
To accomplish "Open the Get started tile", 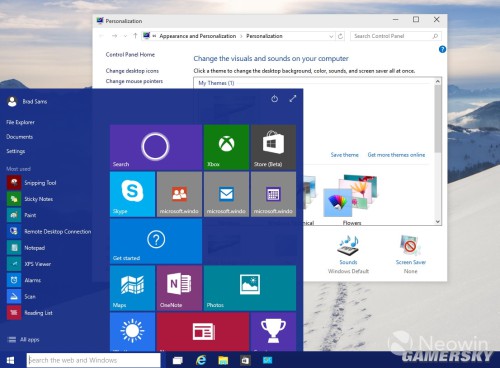I will [156, 241].
